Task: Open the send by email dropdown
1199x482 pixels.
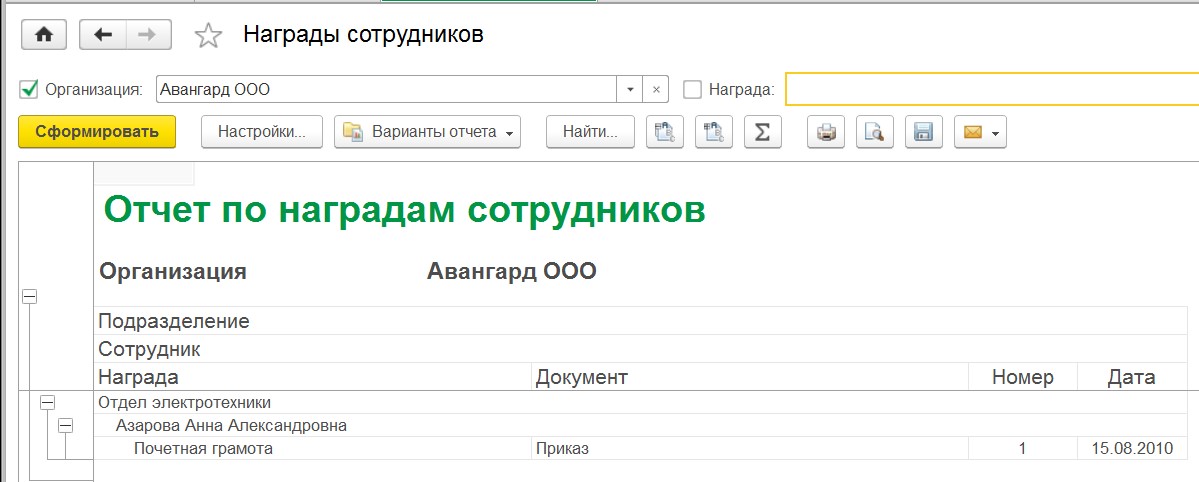Action: [x=980, y=132]
